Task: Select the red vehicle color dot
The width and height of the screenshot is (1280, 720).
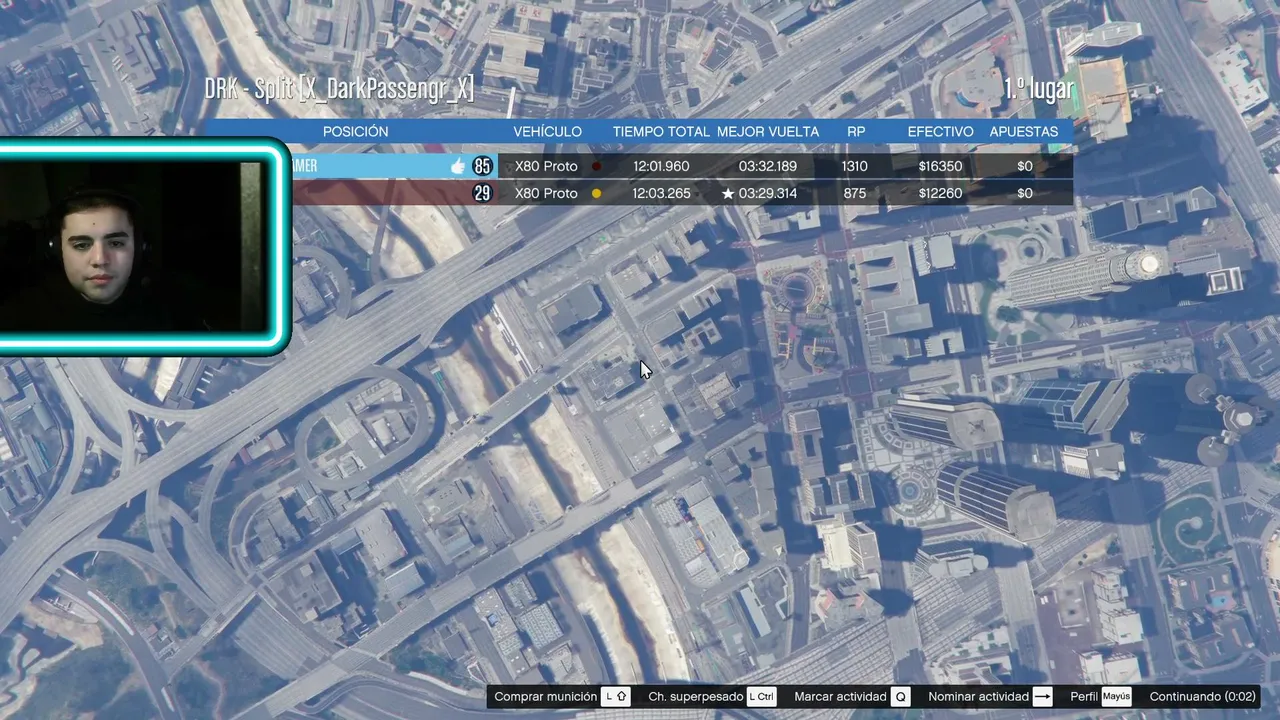Action: 597,166
